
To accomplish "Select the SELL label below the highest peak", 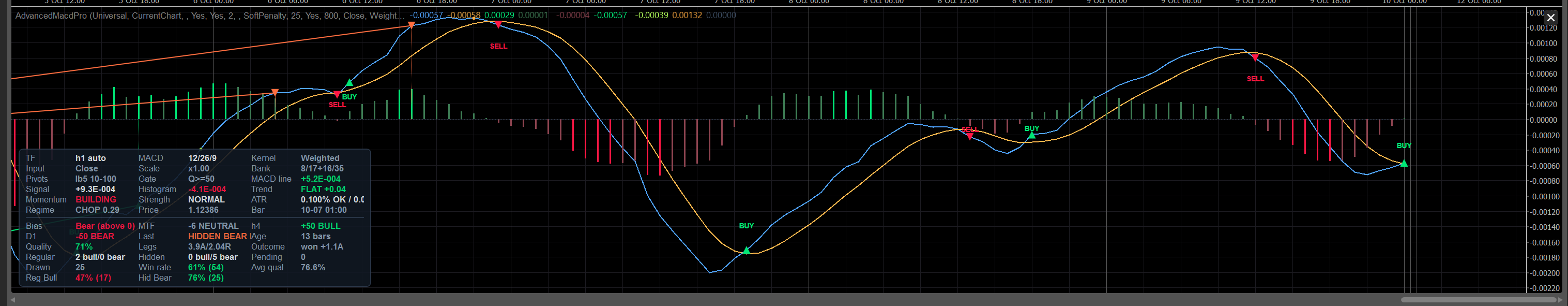I will pyautogui.click(x=498, y=46).
